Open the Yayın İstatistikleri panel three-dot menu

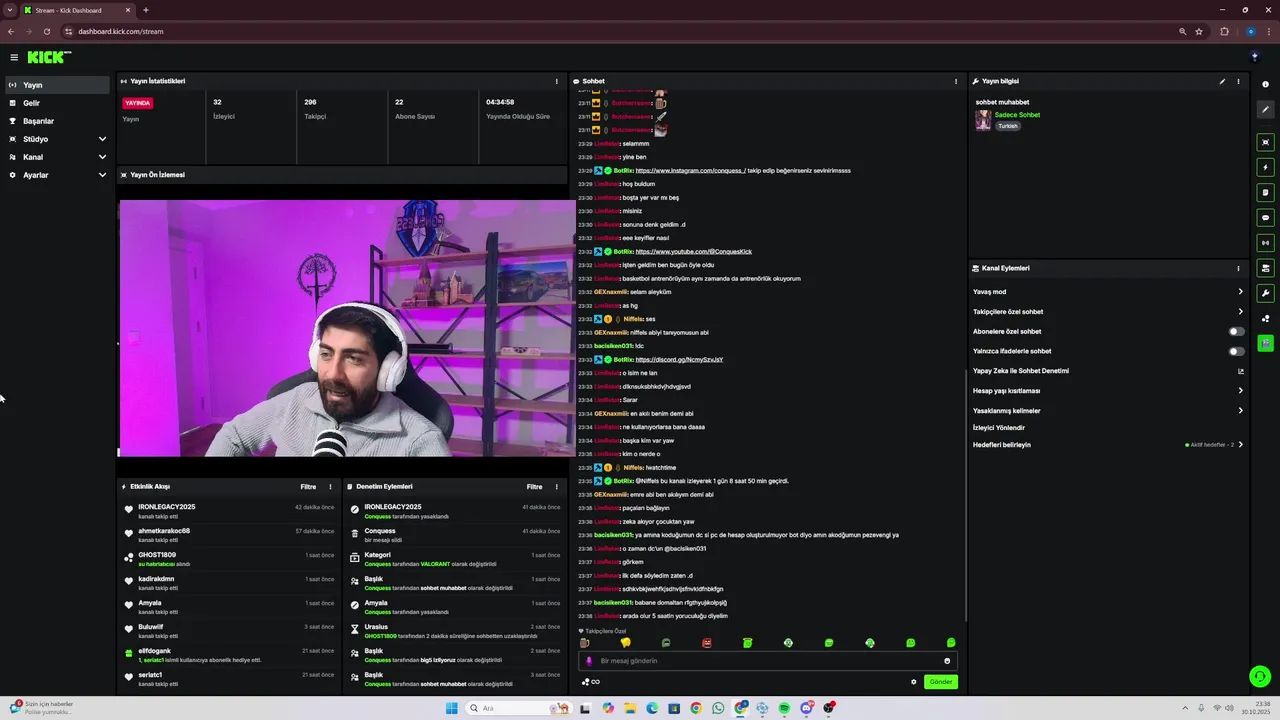pos(557,81)
